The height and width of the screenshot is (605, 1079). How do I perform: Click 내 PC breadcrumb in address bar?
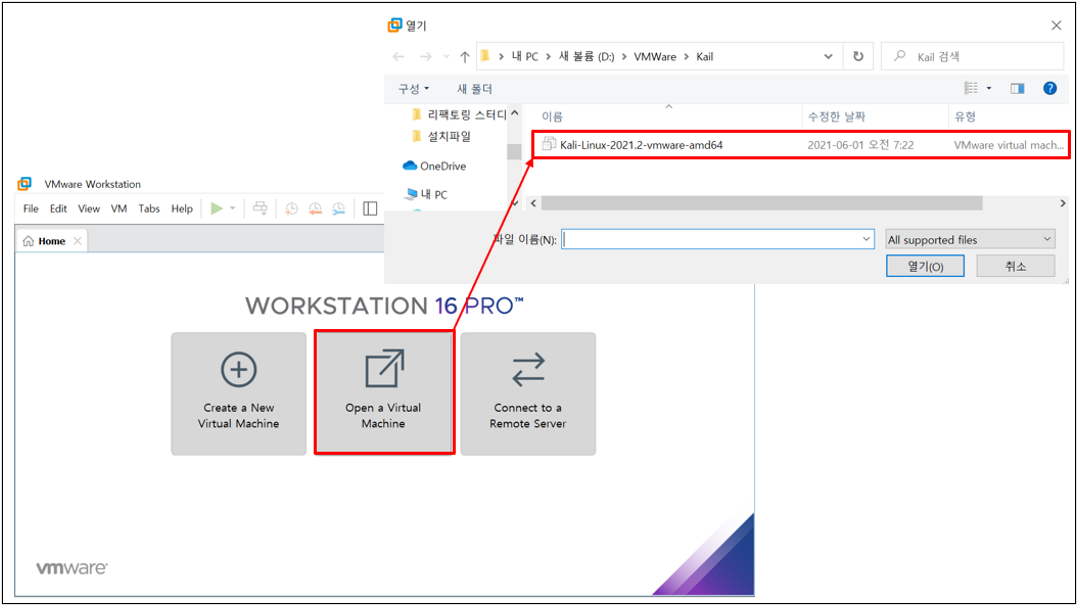click(x=525, y=56)
